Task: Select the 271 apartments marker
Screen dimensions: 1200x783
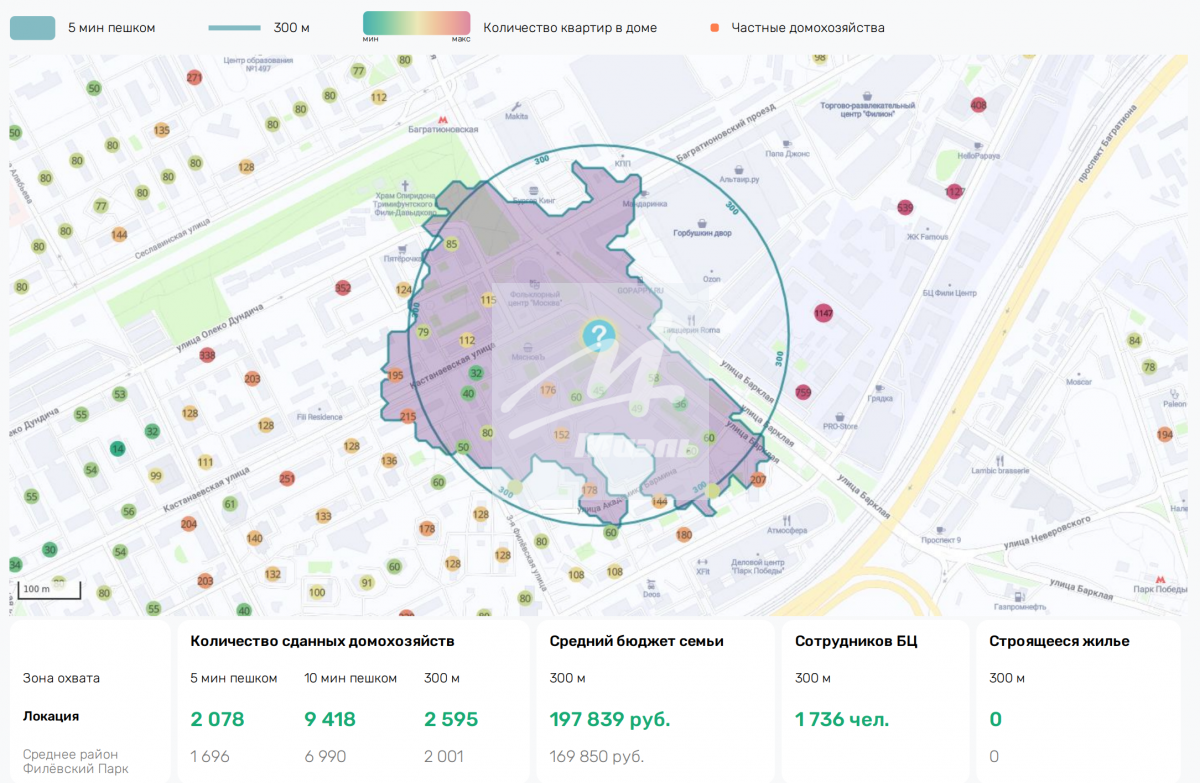Action: pos(194,78)
